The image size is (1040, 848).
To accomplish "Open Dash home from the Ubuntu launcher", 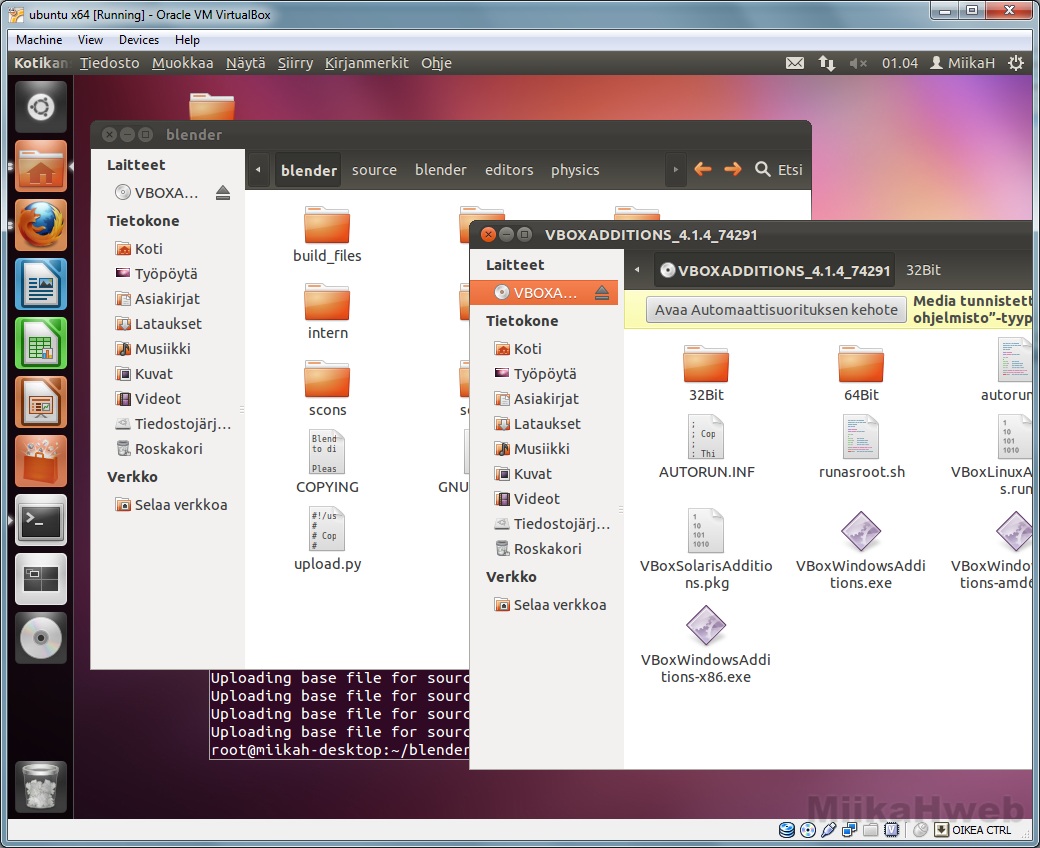I will (40, 107).
